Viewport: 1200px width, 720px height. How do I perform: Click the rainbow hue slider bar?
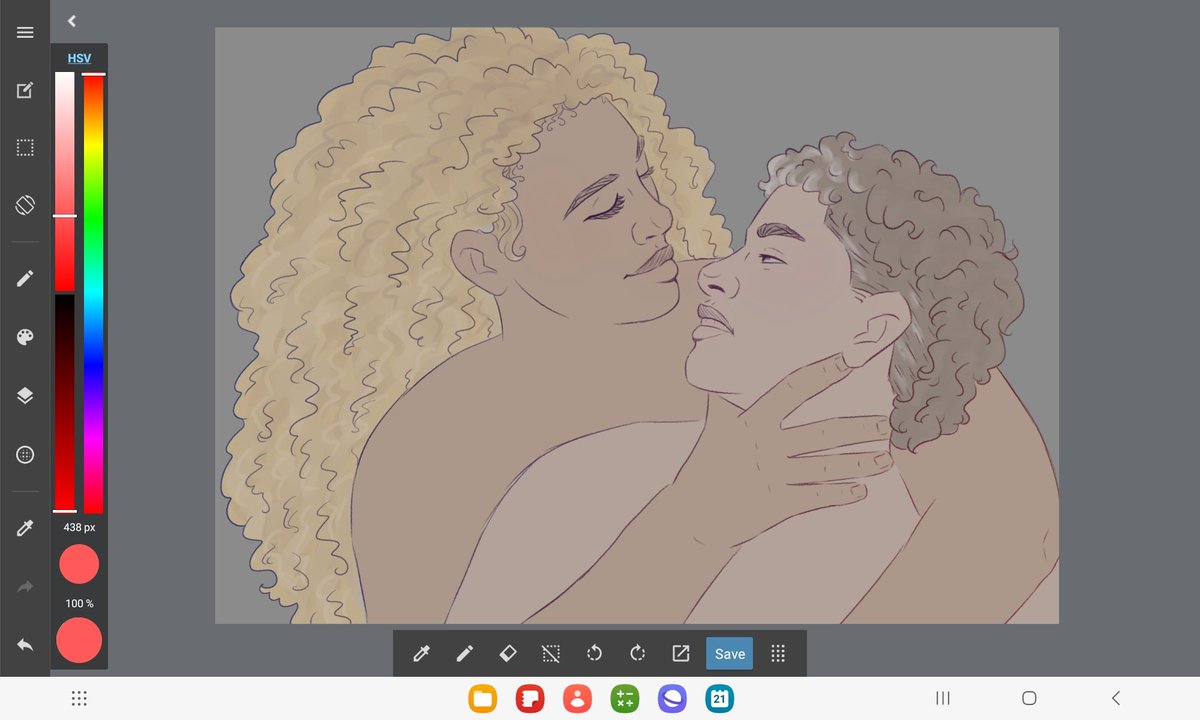pyautogui.click(x=93, y=293)
